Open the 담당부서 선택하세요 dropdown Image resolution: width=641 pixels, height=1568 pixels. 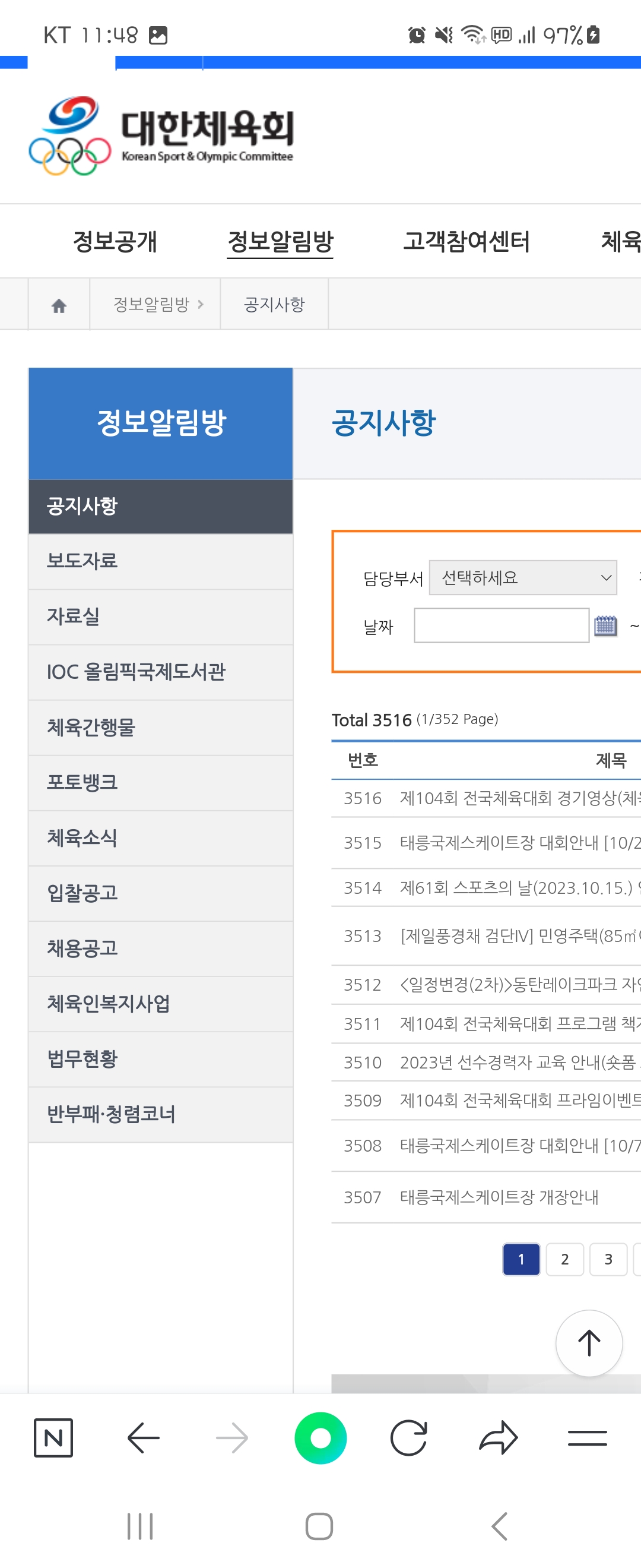[522, 577]
